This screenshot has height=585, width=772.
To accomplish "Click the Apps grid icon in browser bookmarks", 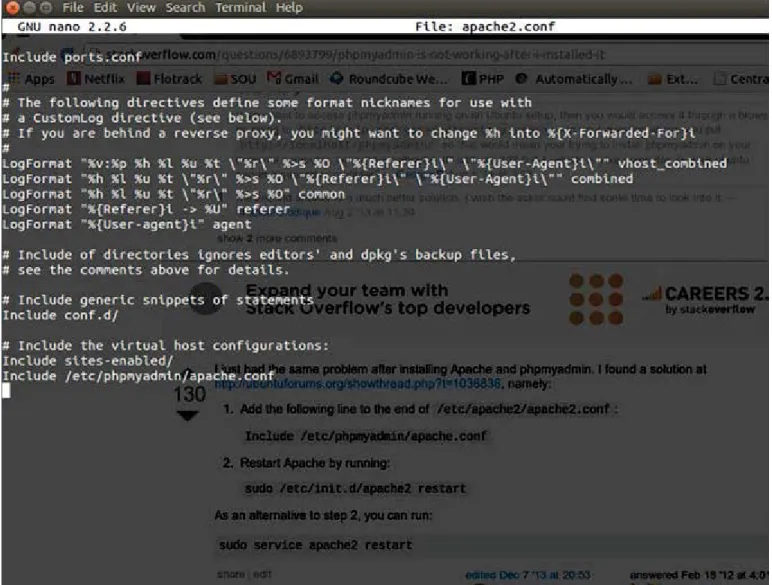I will pyautogui.click(x=14, y=78).
